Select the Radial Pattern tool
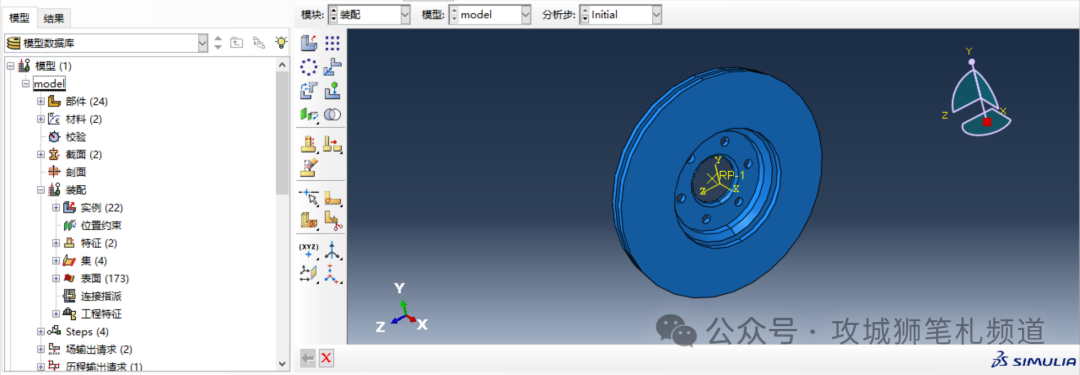Screen dimensions: 1080x375 (x=309, y=66)
